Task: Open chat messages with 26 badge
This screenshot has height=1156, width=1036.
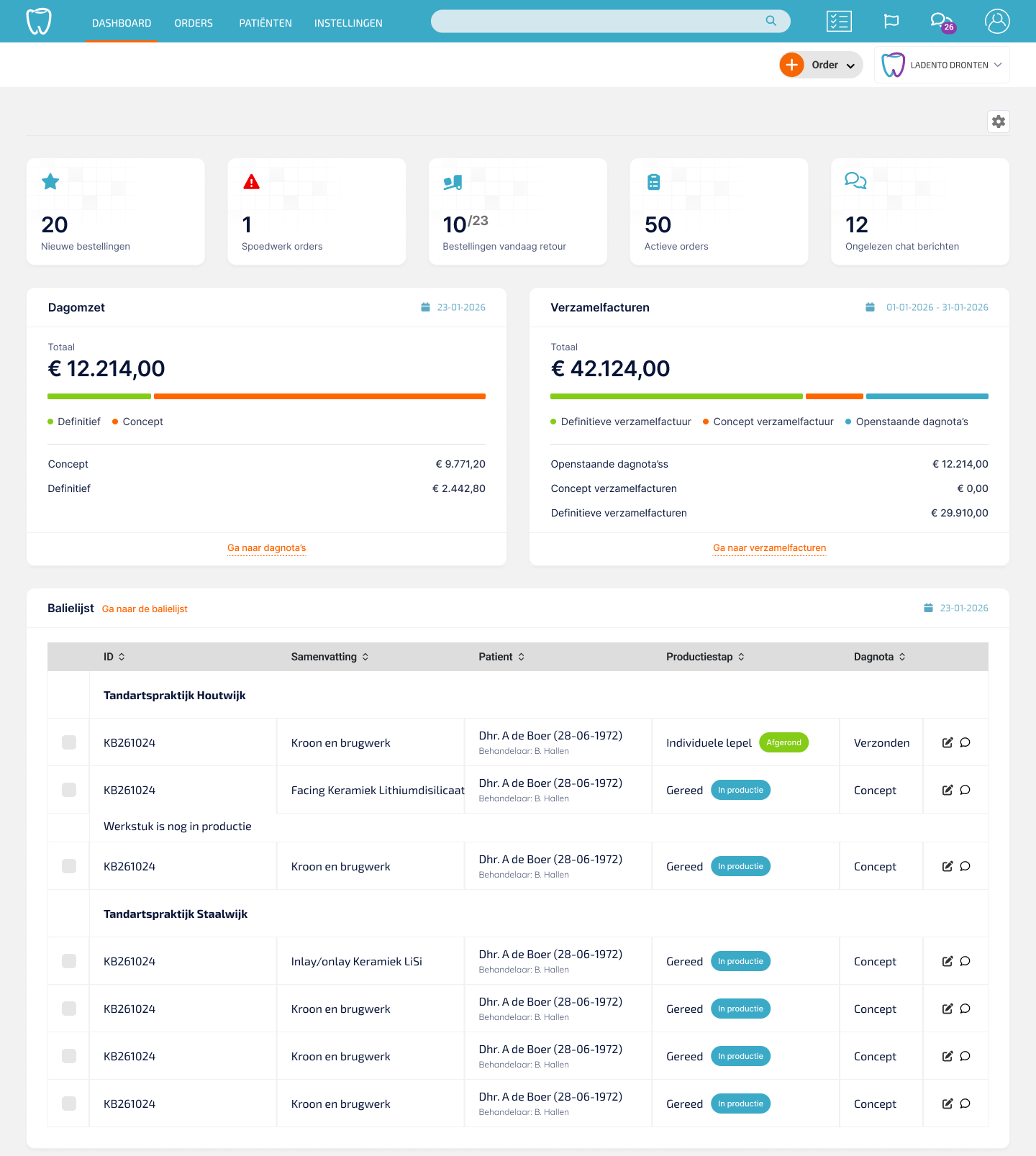Action: (x=940, y=22)
